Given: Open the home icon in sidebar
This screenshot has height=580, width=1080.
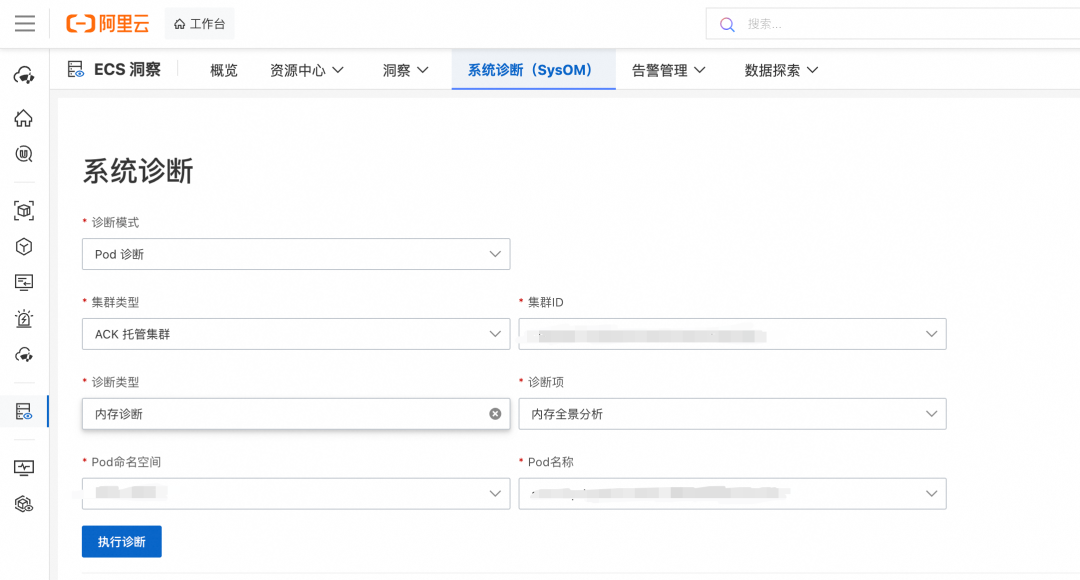Looking at the screenshot, I should coord(24,118).
